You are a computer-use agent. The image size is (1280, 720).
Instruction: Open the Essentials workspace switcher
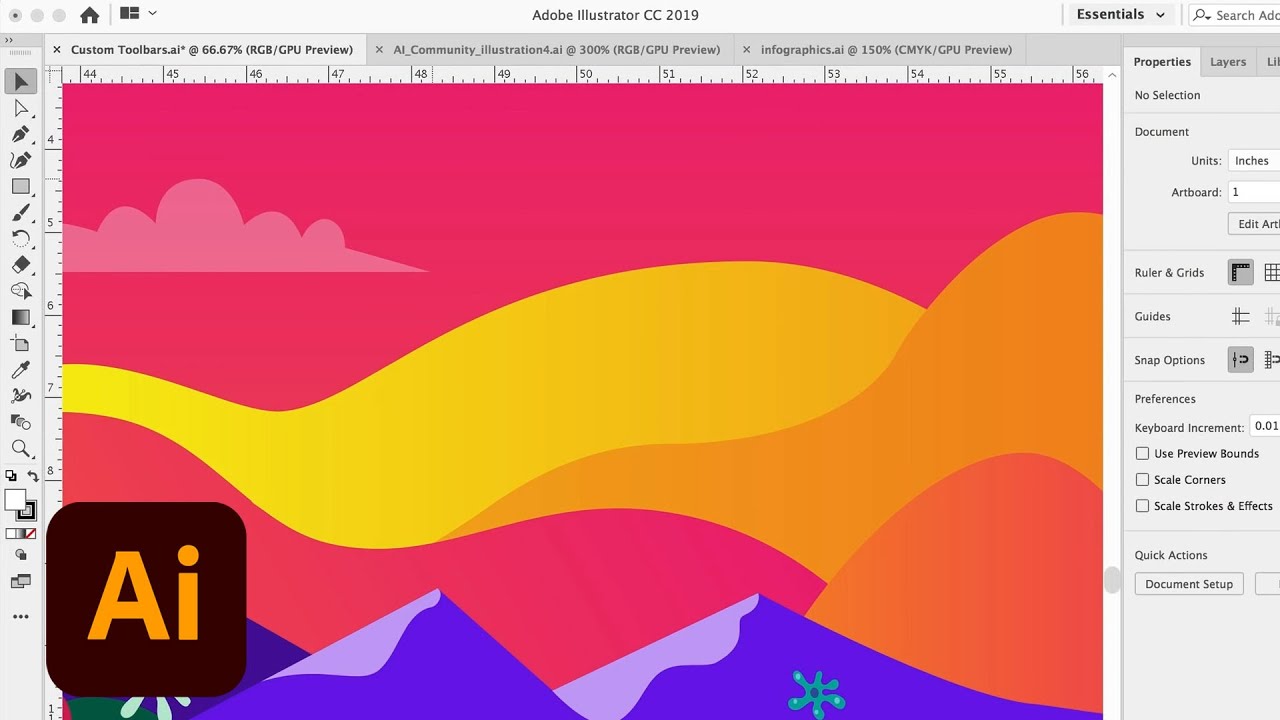pyautogui.click(x=1121, y=15)
